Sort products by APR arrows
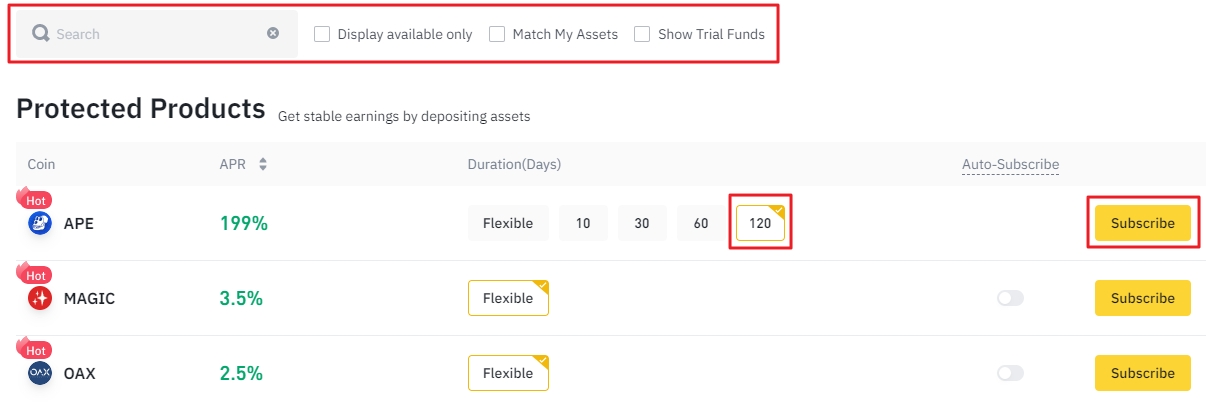1206x410 pixels. click(263, 164)
